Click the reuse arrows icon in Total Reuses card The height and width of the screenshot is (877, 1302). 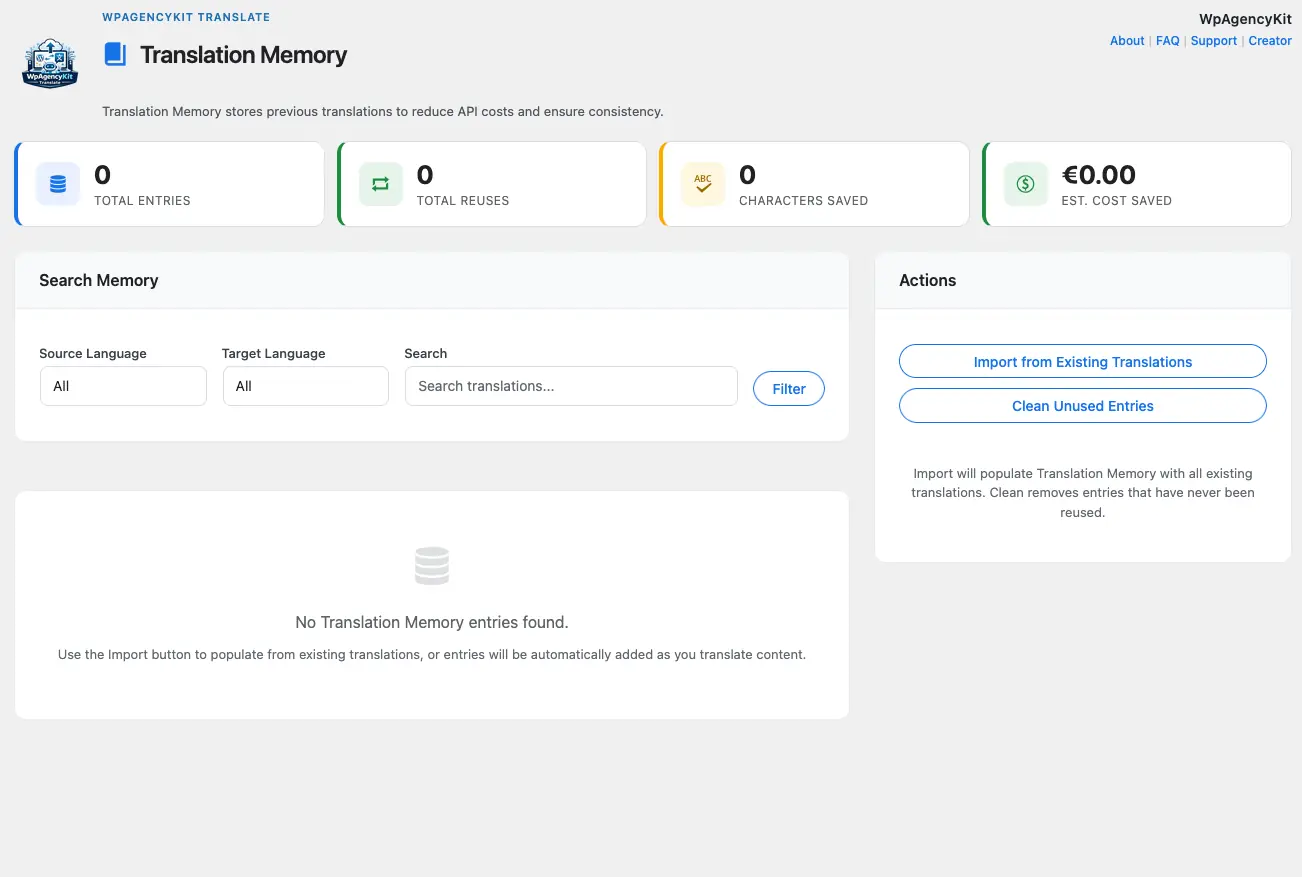pyautogui.click(x=380, y=184)
